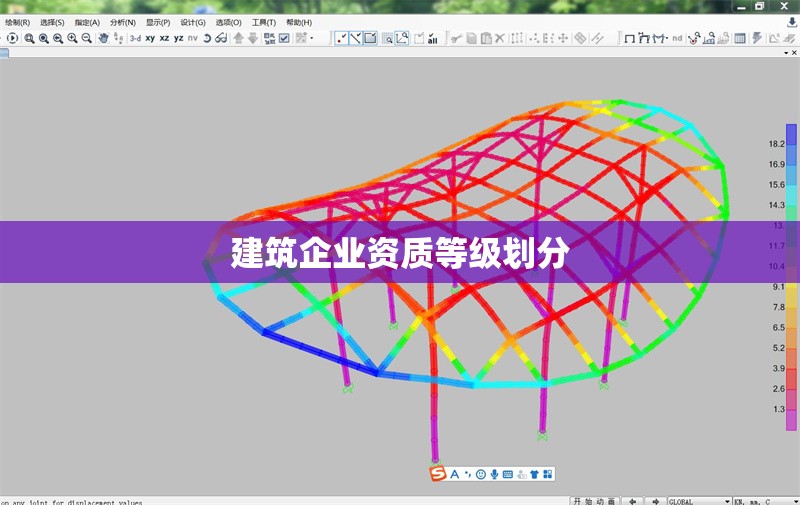Open the KN, mm, C units dropdown
This screenshot has height=505, width=800.
[766, 501]
